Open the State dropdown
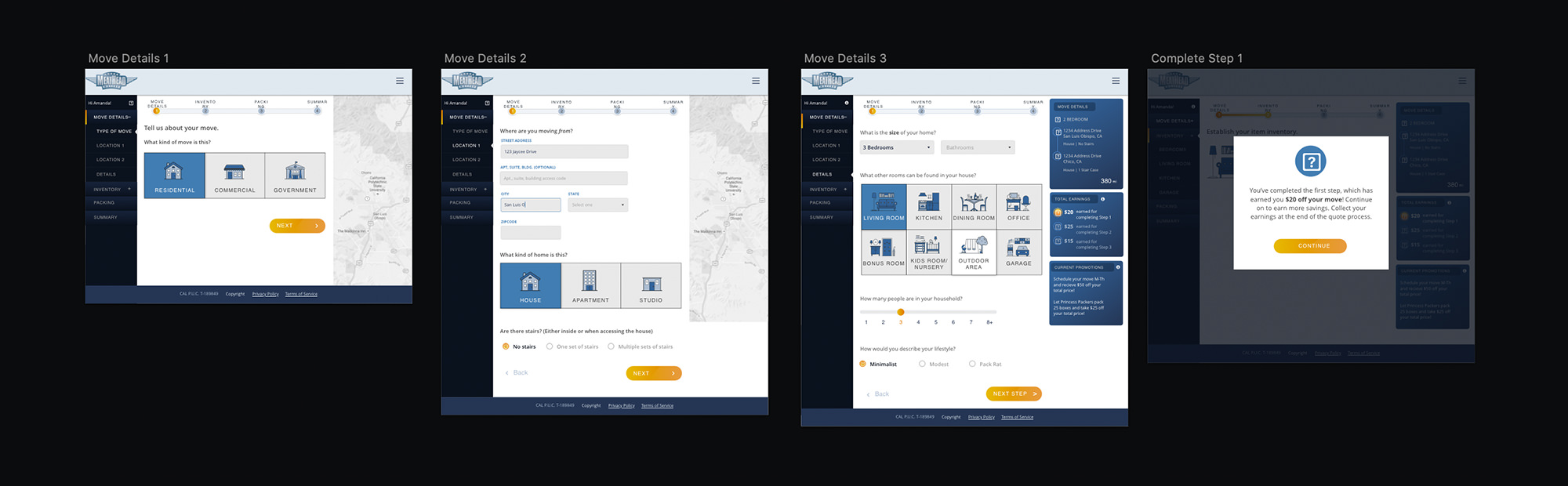This screenshot has width=1568, height=486. (598, 205)
